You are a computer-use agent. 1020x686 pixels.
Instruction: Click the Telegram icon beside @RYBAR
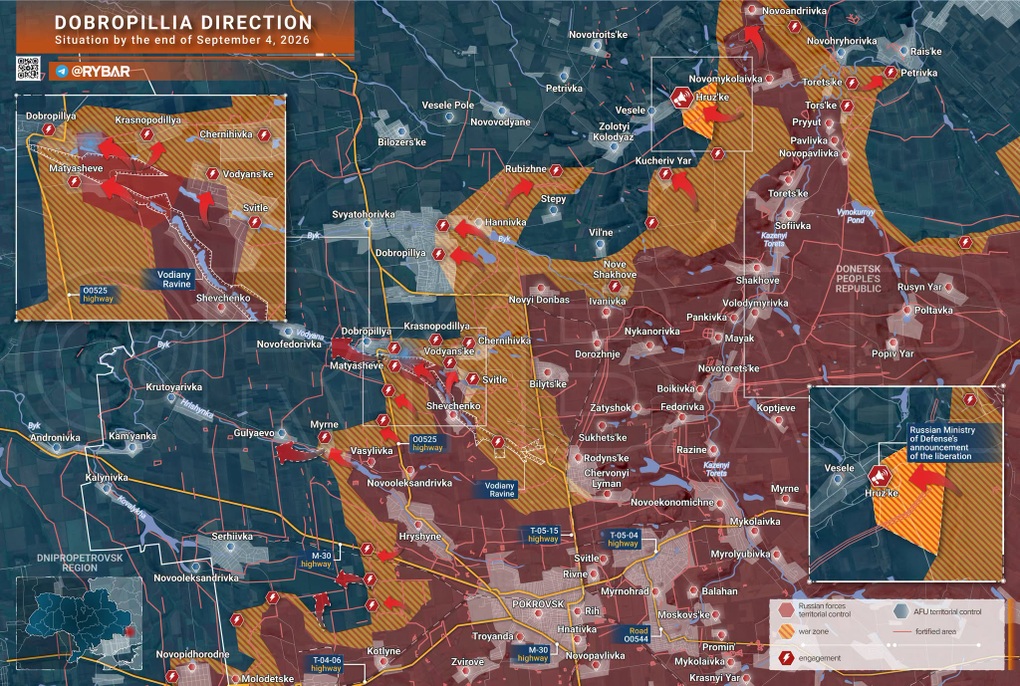tap(62, 72)
